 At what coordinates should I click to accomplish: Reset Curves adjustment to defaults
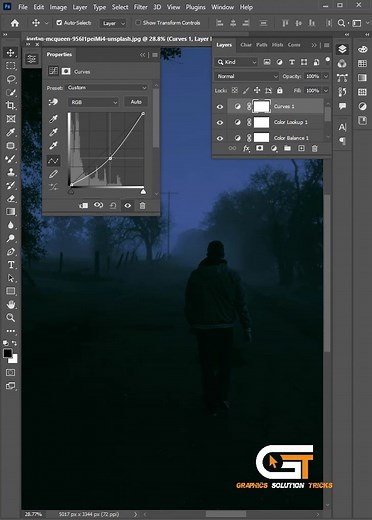pyautogui.click(x=113, y=206)
